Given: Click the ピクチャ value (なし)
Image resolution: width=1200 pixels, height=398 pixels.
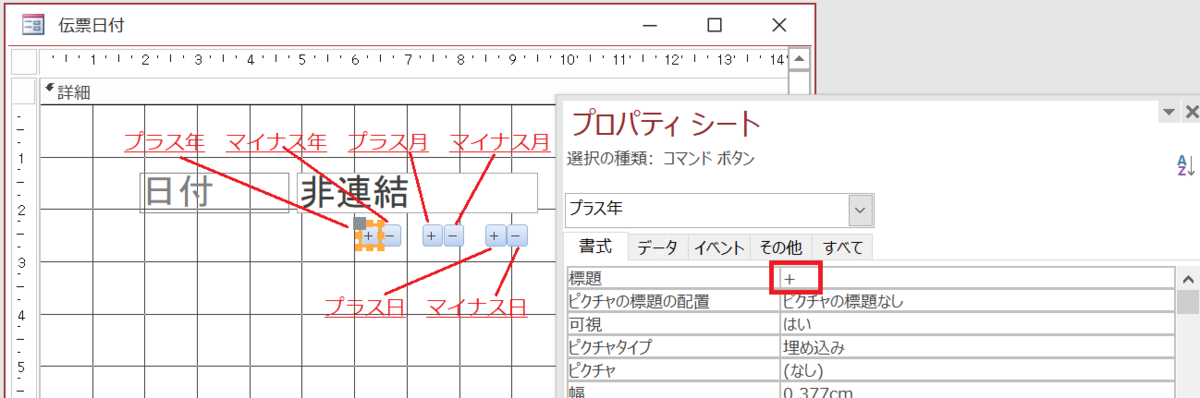Looking at the screenshot, I should (976, 372).
